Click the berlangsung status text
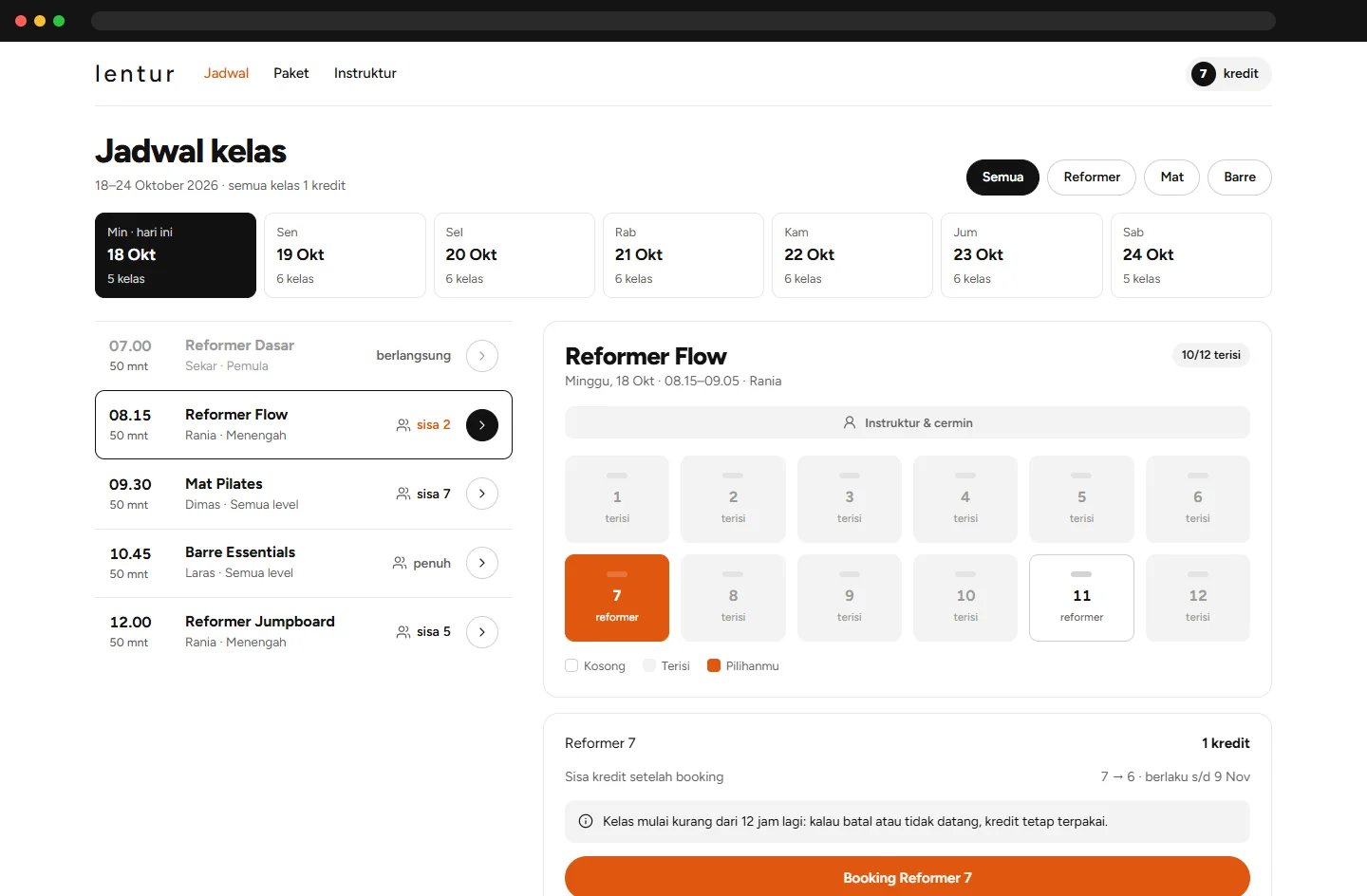Viewport: 1367px width, 896px height. click(x=414, y=356)
